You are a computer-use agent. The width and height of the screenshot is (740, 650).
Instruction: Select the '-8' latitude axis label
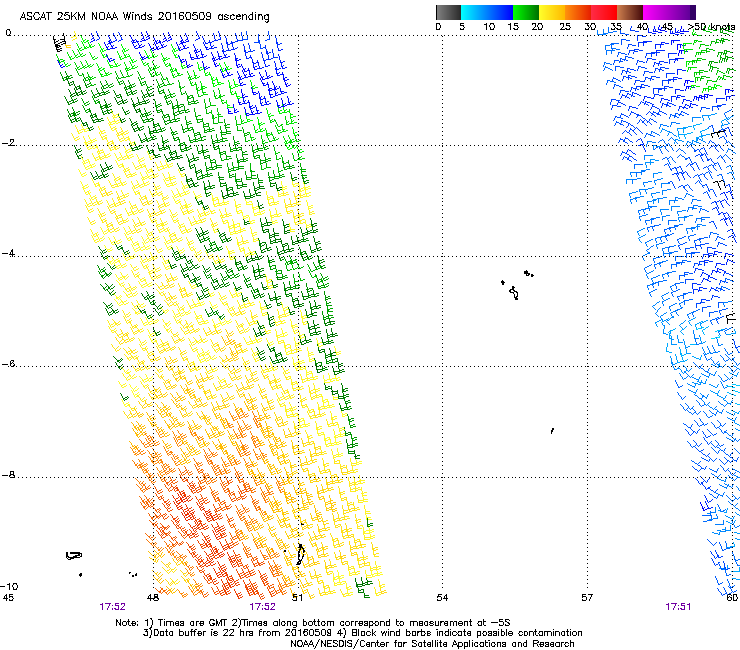[x=10, y=475]
